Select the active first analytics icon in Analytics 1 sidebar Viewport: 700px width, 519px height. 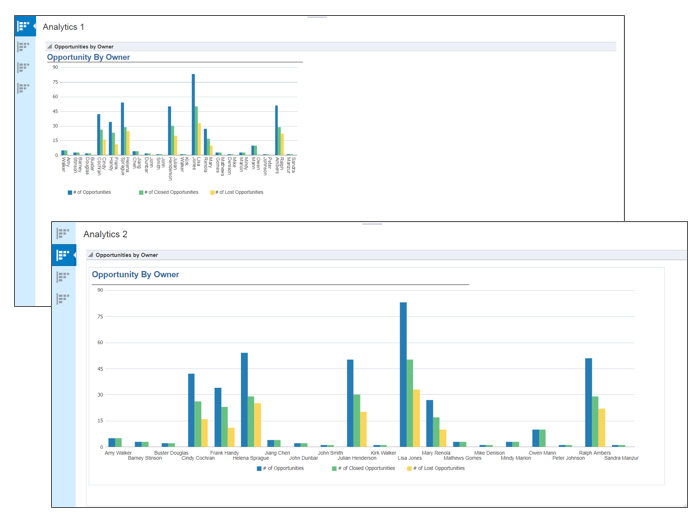pos(25,26)
